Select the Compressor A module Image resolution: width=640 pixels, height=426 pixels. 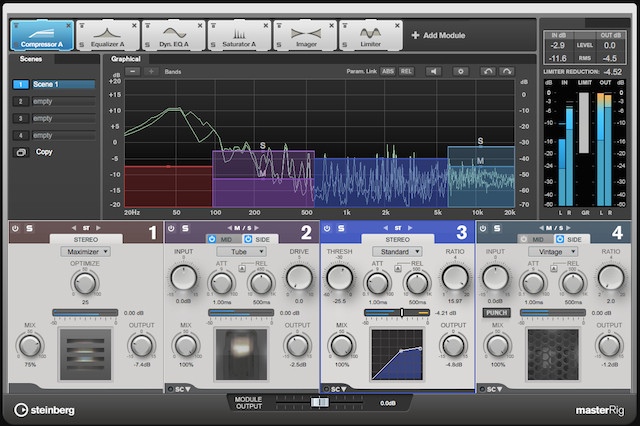42,36
